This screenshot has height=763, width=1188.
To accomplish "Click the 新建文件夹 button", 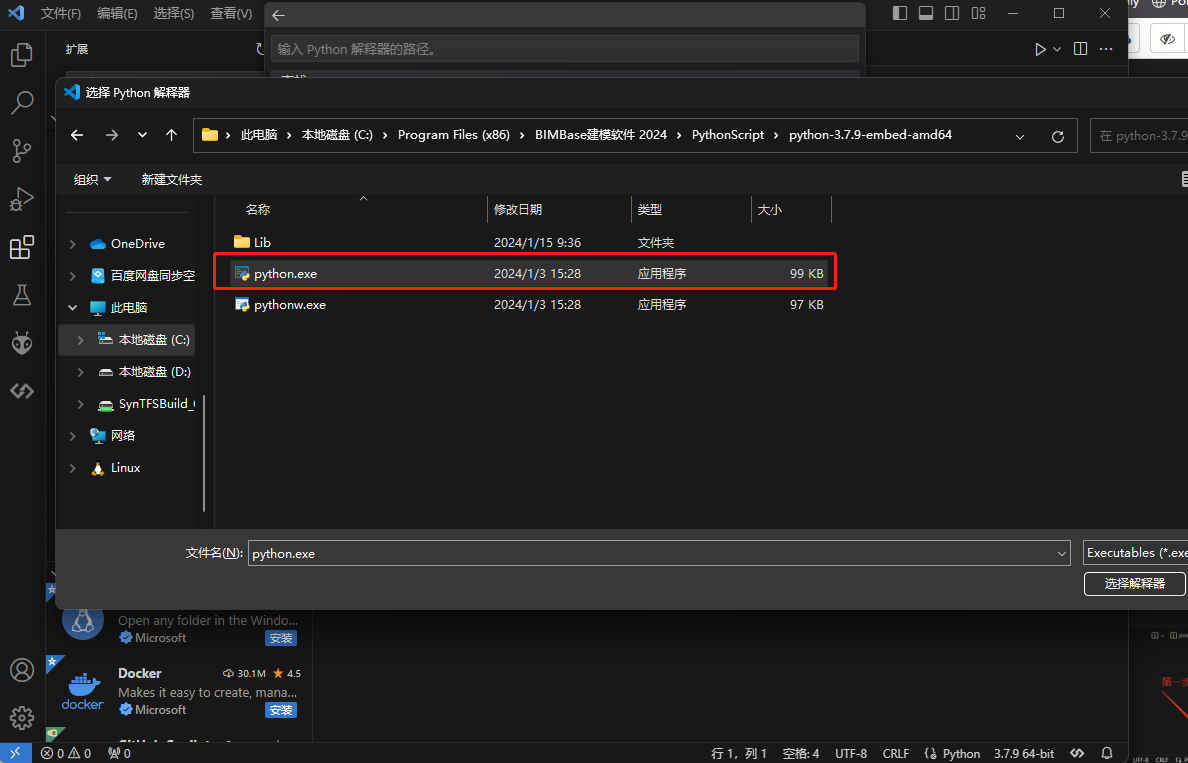I will pos(171,180).
